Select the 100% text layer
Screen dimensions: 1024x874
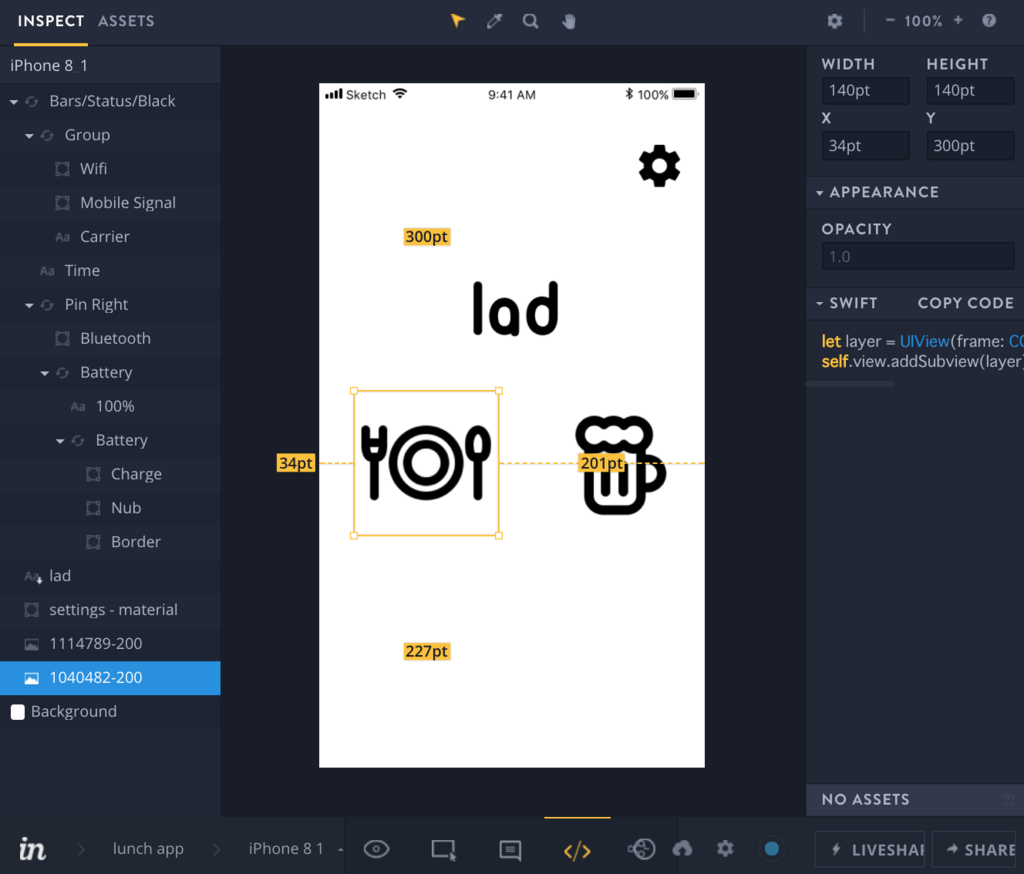(x=110, y=406)
